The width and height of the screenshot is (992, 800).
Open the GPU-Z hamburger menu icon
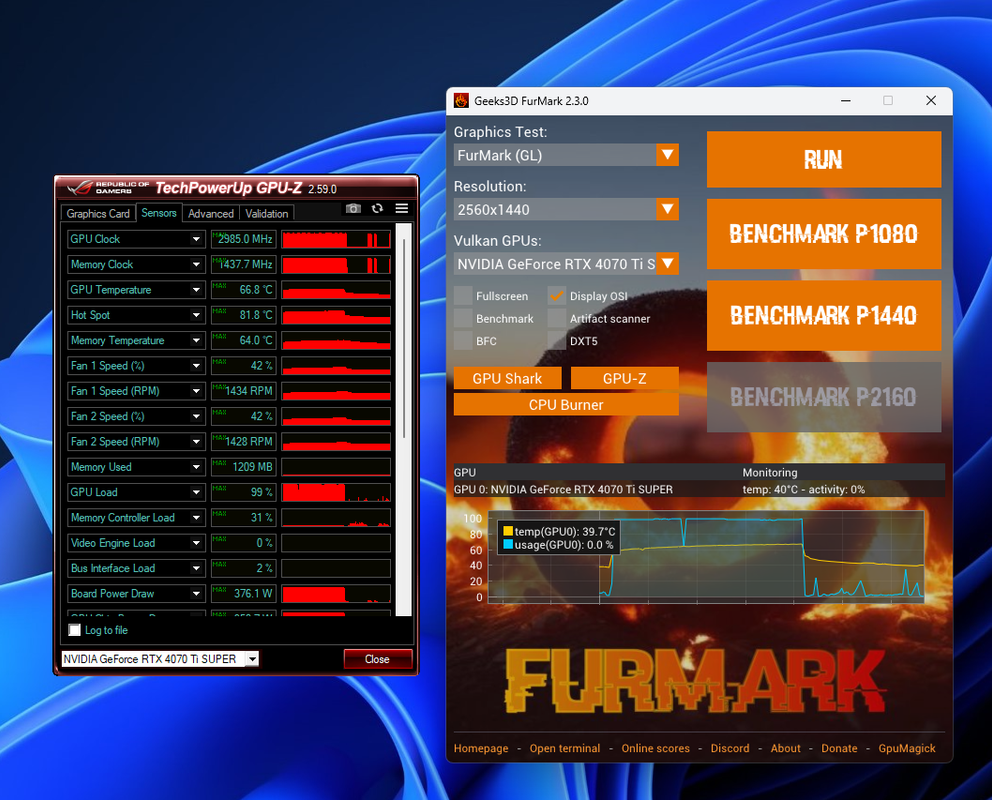pyautogui.click(x=402, y=209)
